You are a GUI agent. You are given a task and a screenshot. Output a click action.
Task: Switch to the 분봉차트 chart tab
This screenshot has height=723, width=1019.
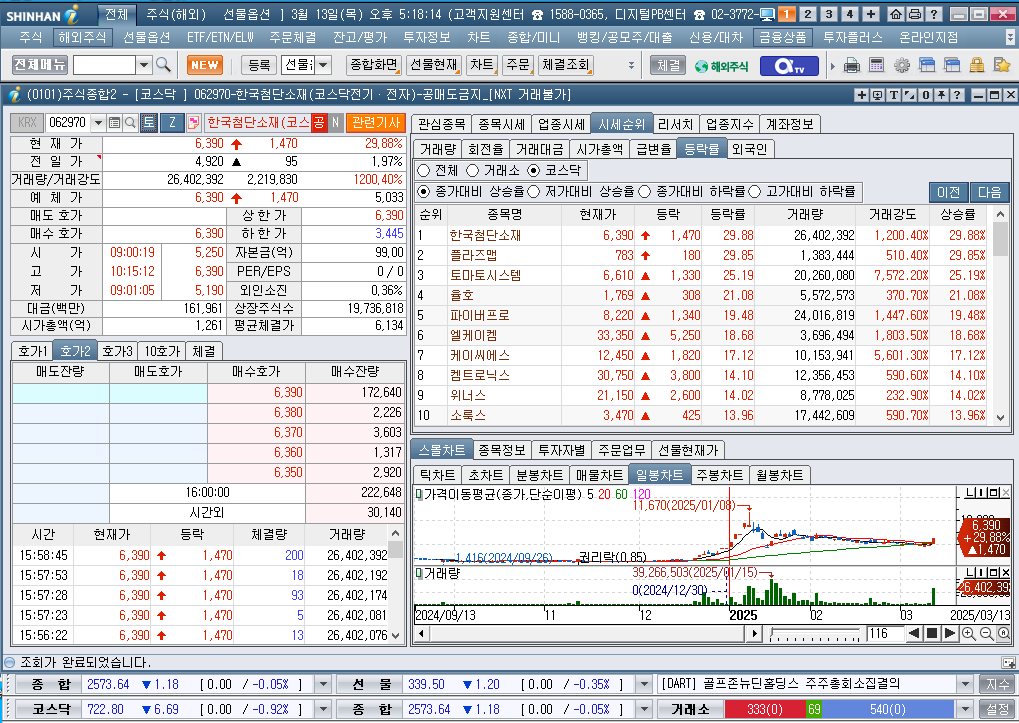coord(539,476)
